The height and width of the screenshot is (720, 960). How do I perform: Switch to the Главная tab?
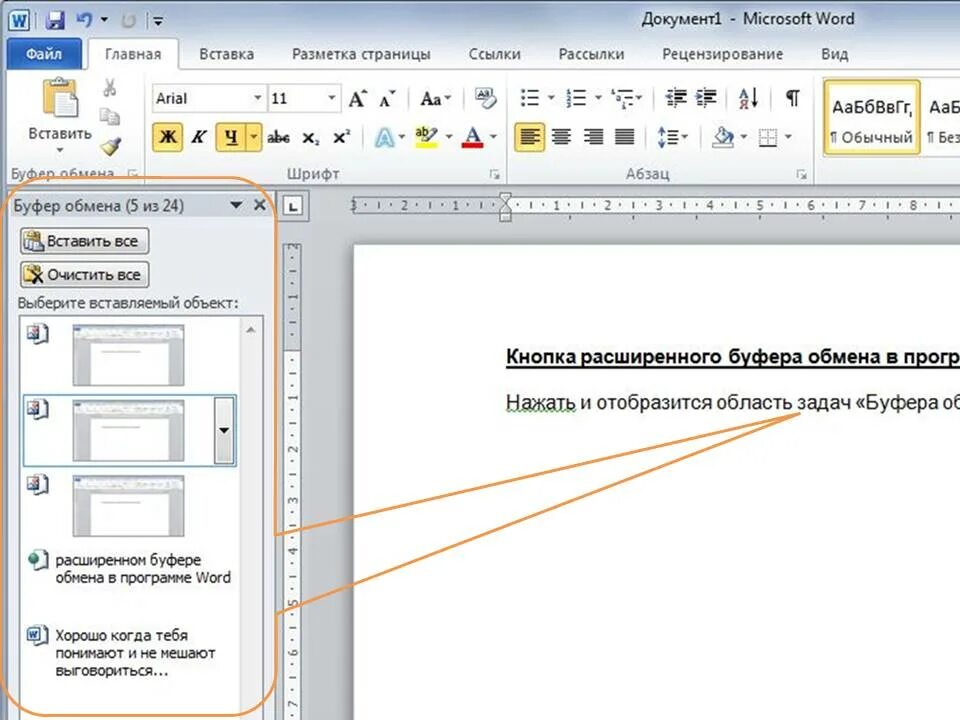133,54
